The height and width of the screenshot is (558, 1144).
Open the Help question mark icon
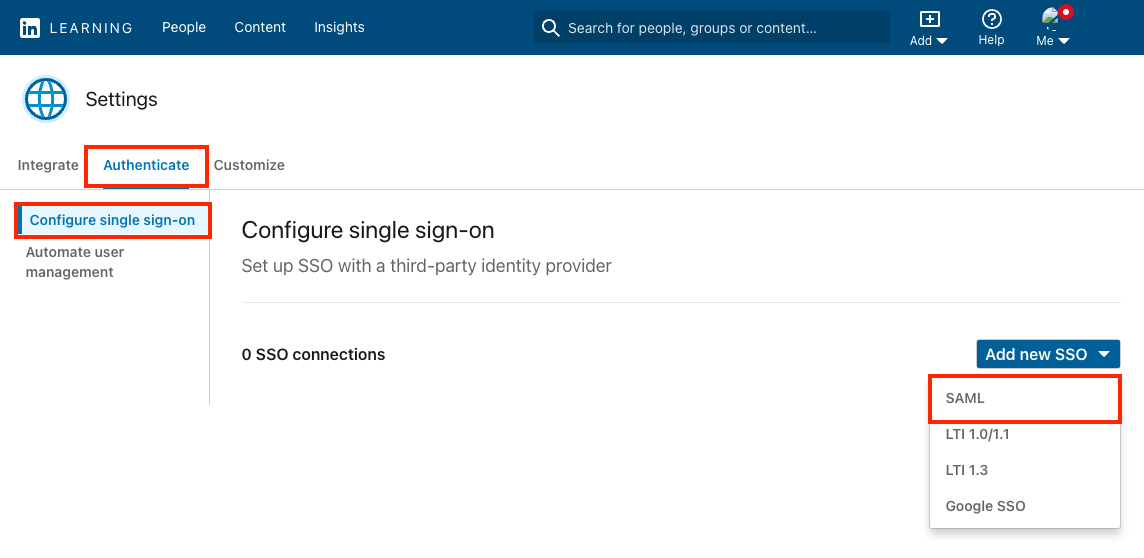(x=991, y=19)
